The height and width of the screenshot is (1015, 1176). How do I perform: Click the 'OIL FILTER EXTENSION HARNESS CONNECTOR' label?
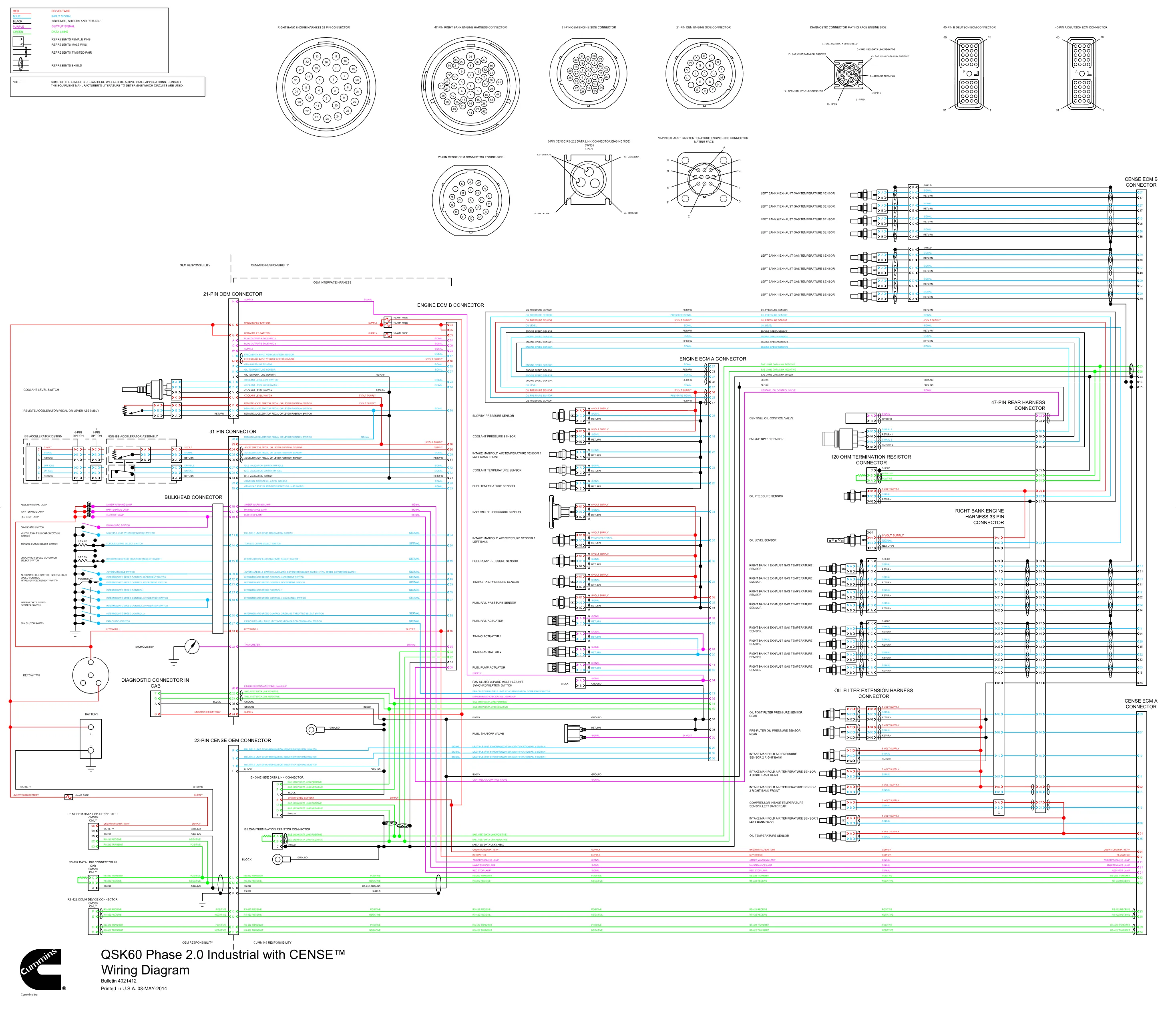[x=873, y=693]
